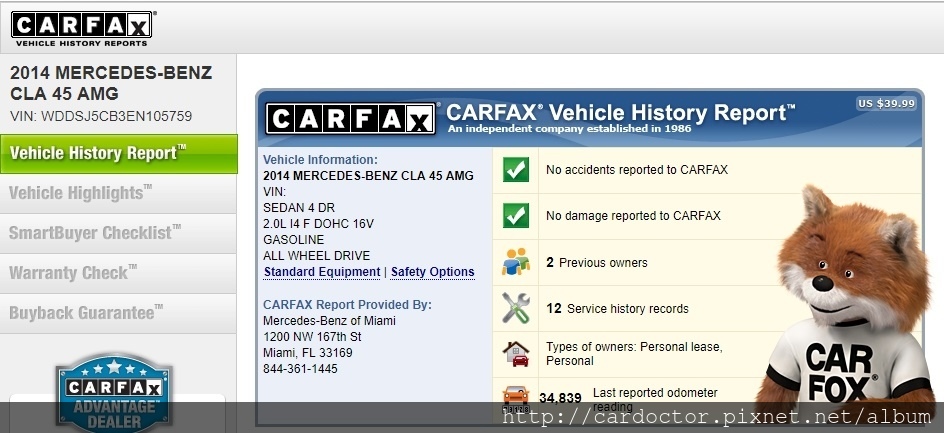This screenshot has width=944, height=433.
Task: Click 'An independent company established in 1986' tagline
Action: (x=569, y=128)
